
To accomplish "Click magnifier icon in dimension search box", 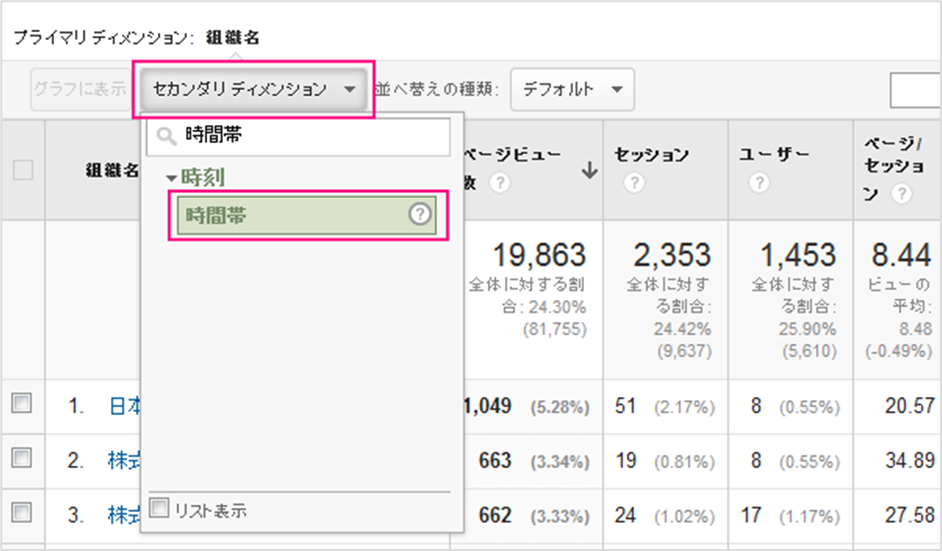I will [x=166, y=137].
